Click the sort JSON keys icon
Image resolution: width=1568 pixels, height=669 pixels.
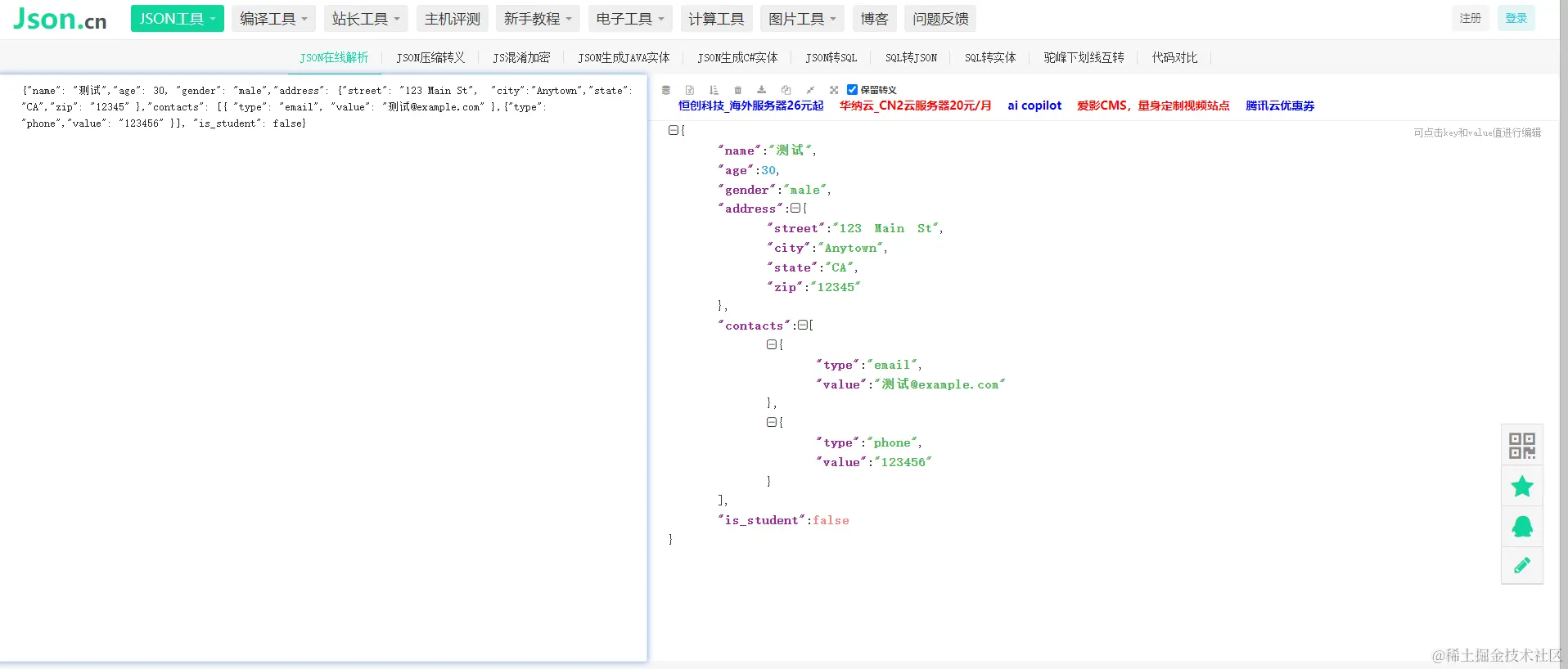point(714,90)
